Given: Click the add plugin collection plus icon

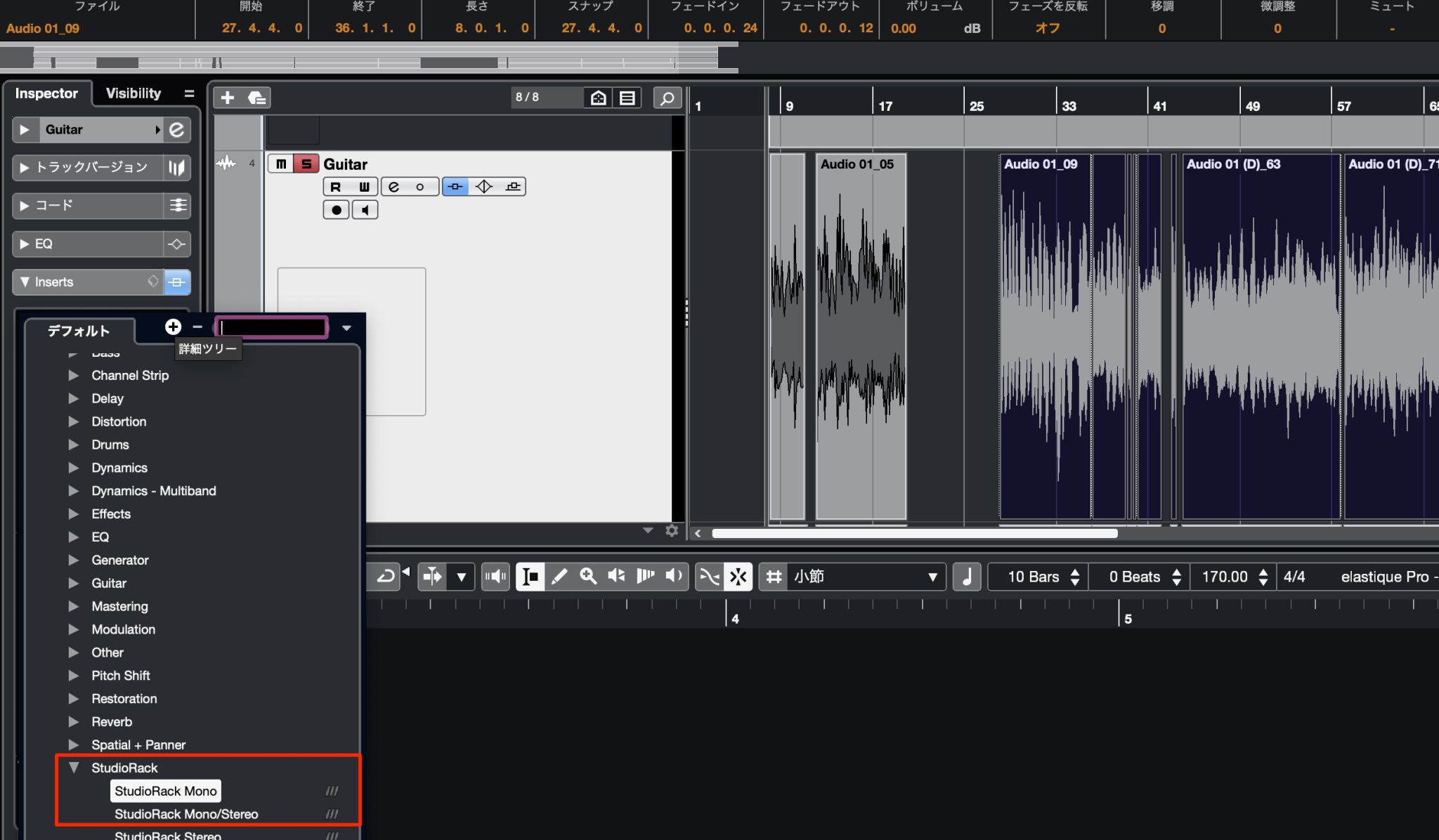Looking at the screenshot, I should [x=173, y=327].
